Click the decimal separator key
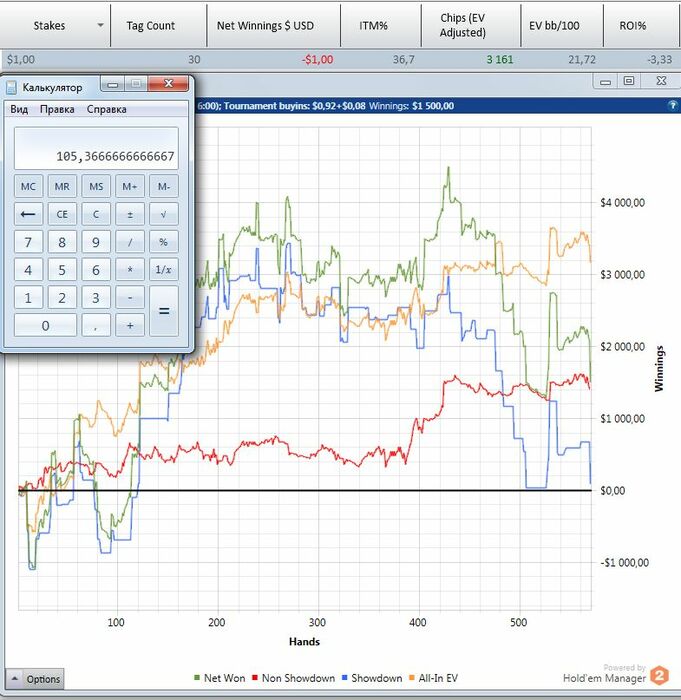The width and height of the screenshot is (681, 700). click(96, 325)
